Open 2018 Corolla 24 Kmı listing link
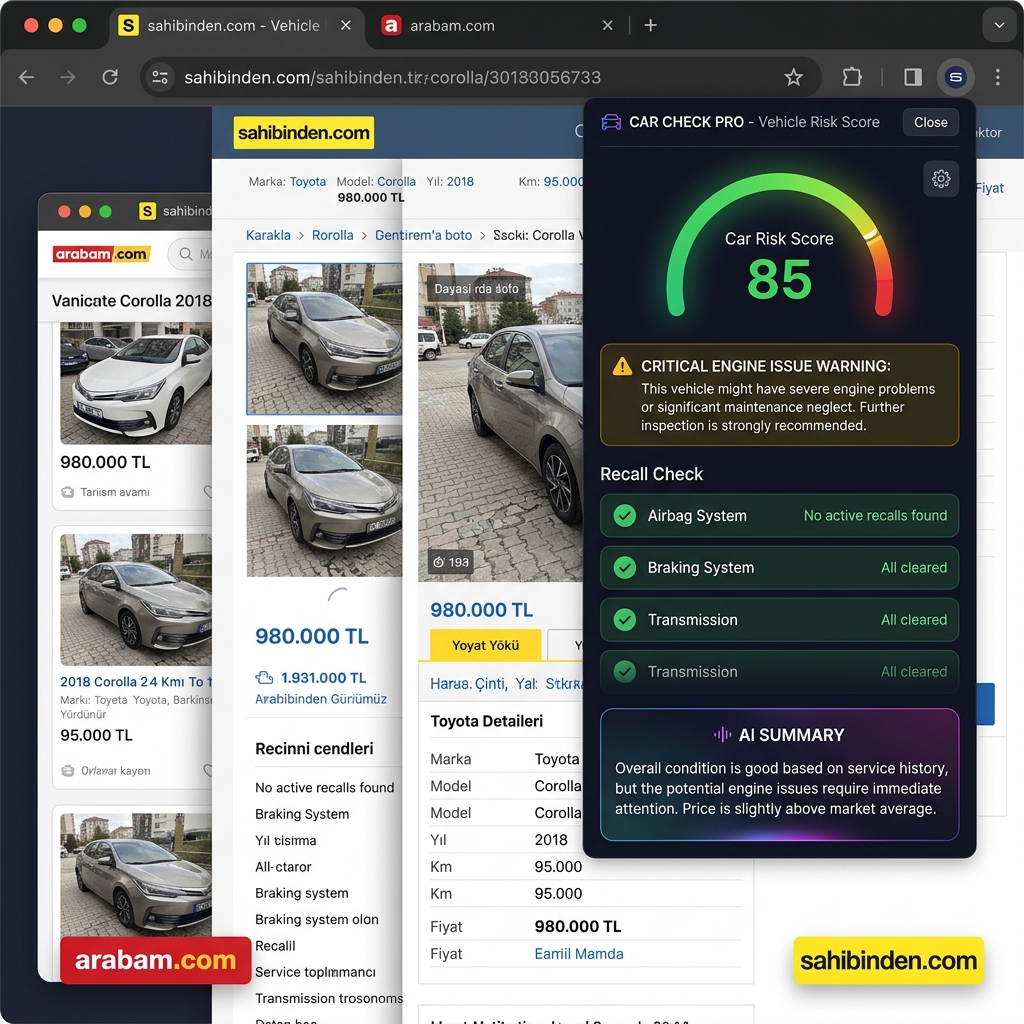 pos(136,681)
